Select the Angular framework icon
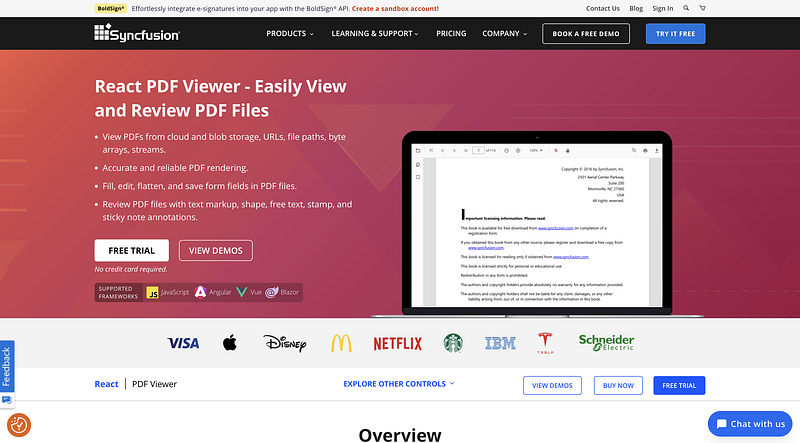The width and height of the screenshot is (800, 443). point(201,292)
